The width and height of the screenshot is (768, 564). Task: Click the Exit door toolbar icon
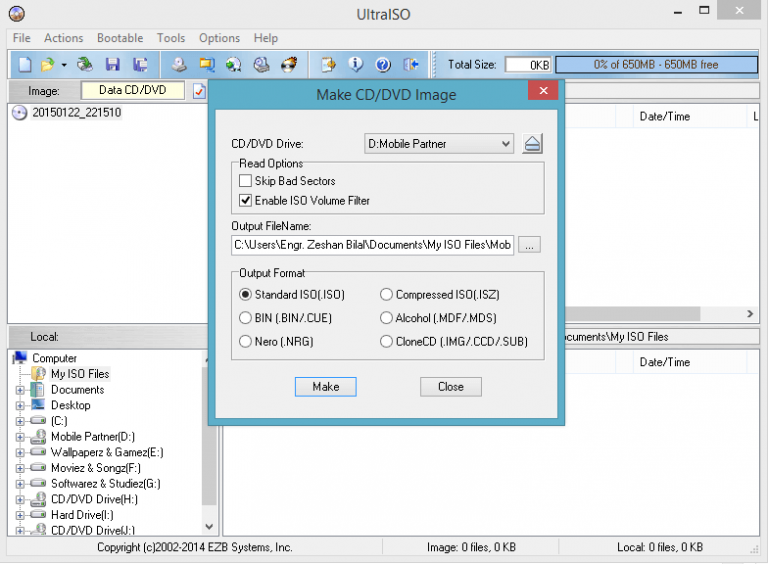click(410, 64)
